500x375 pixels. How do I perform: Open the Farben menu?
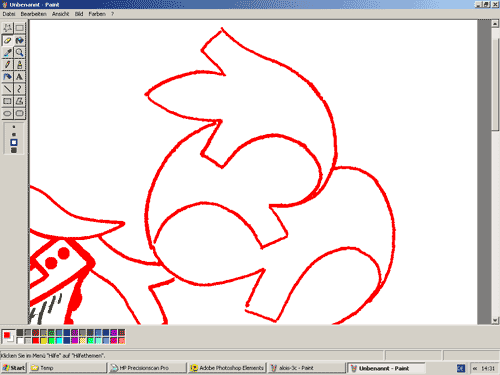pos(97,14)
